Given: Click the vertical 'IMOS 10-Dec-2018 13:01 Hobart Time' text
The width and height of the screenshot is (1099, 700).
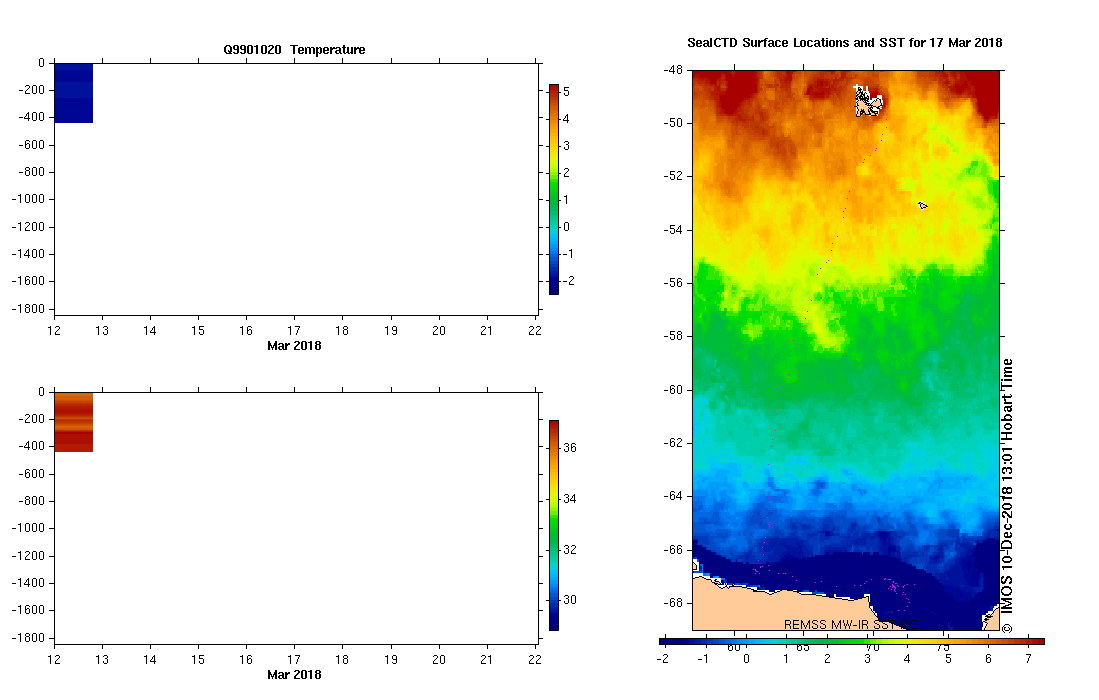Looking at the screenshot, I should click(x=1006, y=486).
